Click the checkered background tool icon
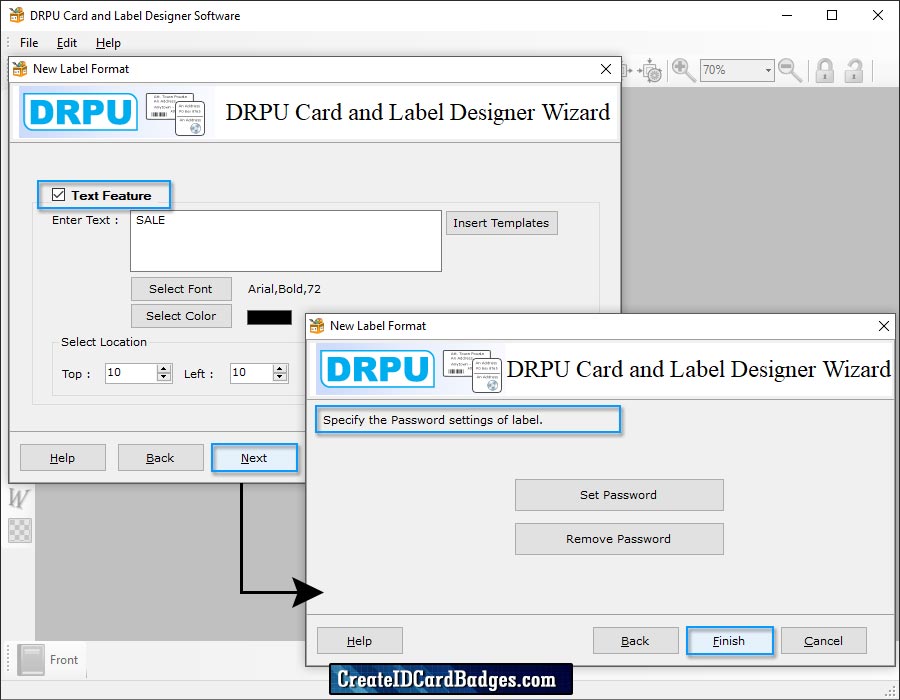 click(x=20, y=530)
